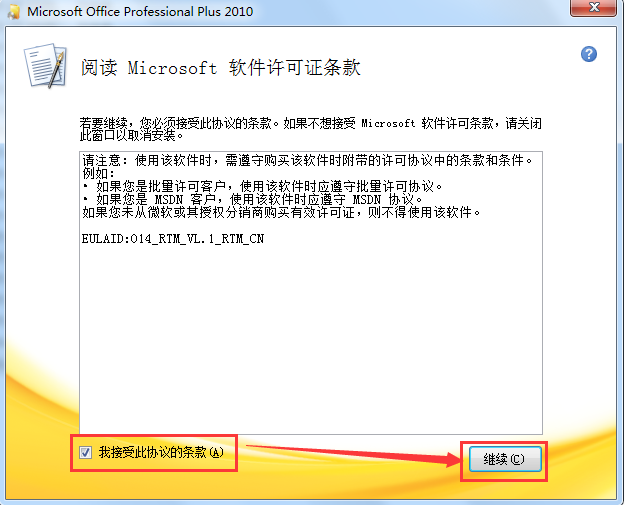Click the Microsoft word in instruction paragraph
This screenshot has height=505, width=625.
388,124
